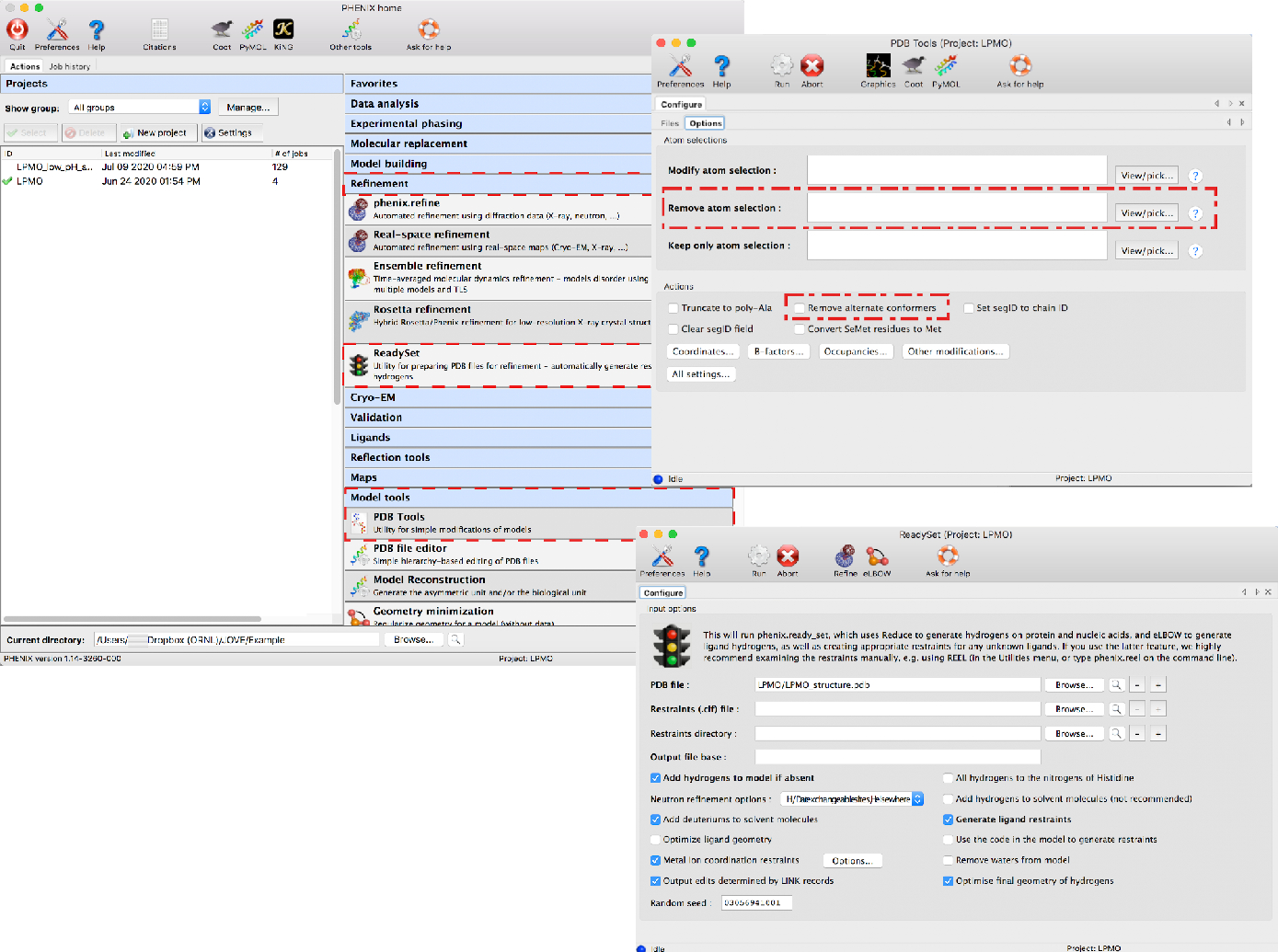Expand the Ligands category
Image resolution: width=1278 pixels, height=952 pixels.
498,438
